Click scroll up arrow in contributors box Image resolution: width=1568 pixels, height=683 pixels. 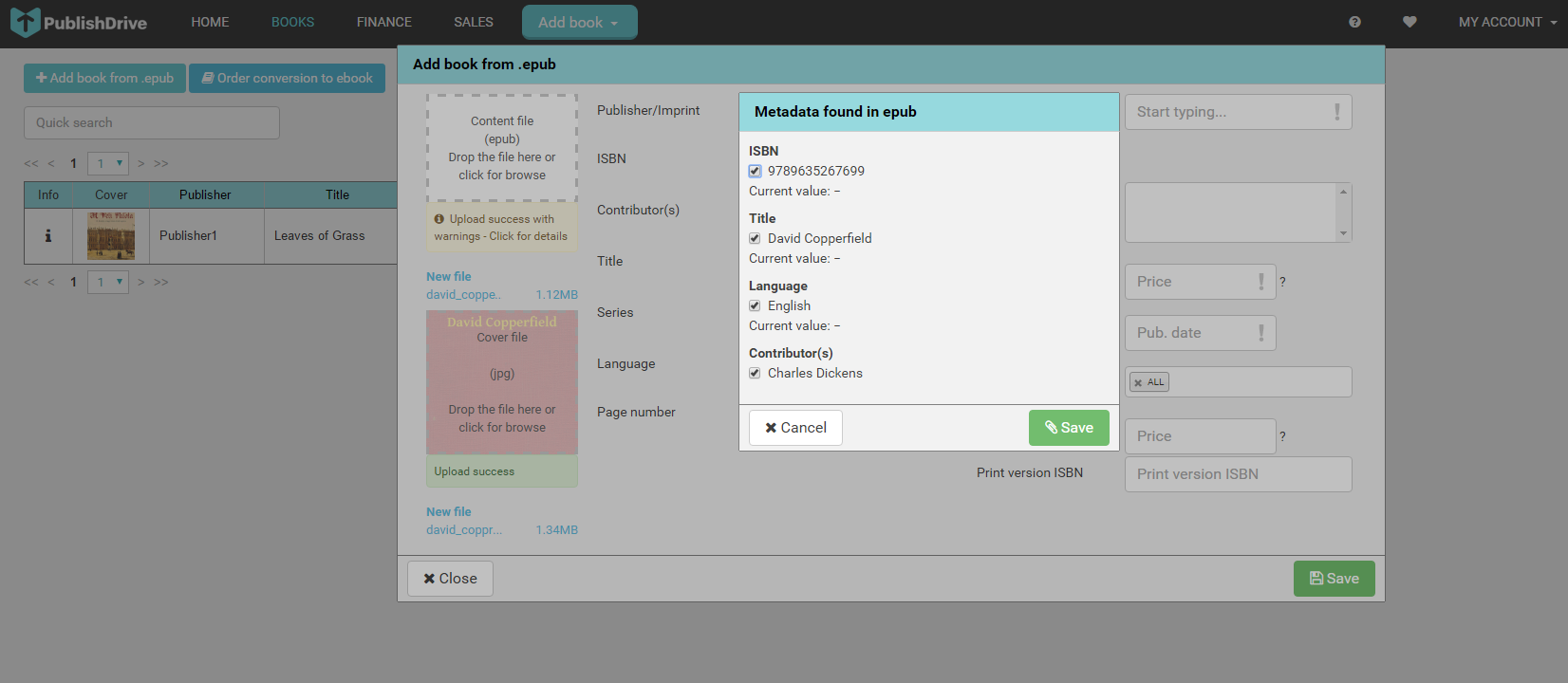pyautogui.click(x=1343, y=192)
